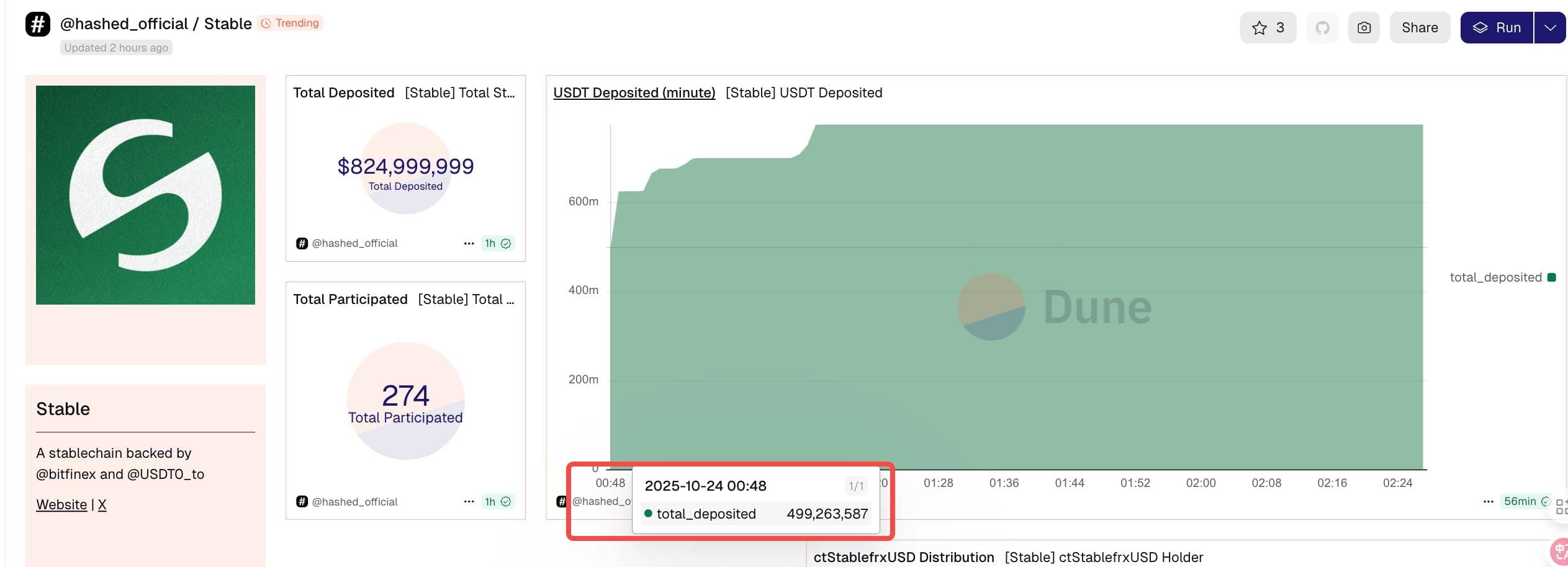Screen dimensions: 1568x567
Task: Expand the Run button dropdown arrow
Action: click(1550, 27)
